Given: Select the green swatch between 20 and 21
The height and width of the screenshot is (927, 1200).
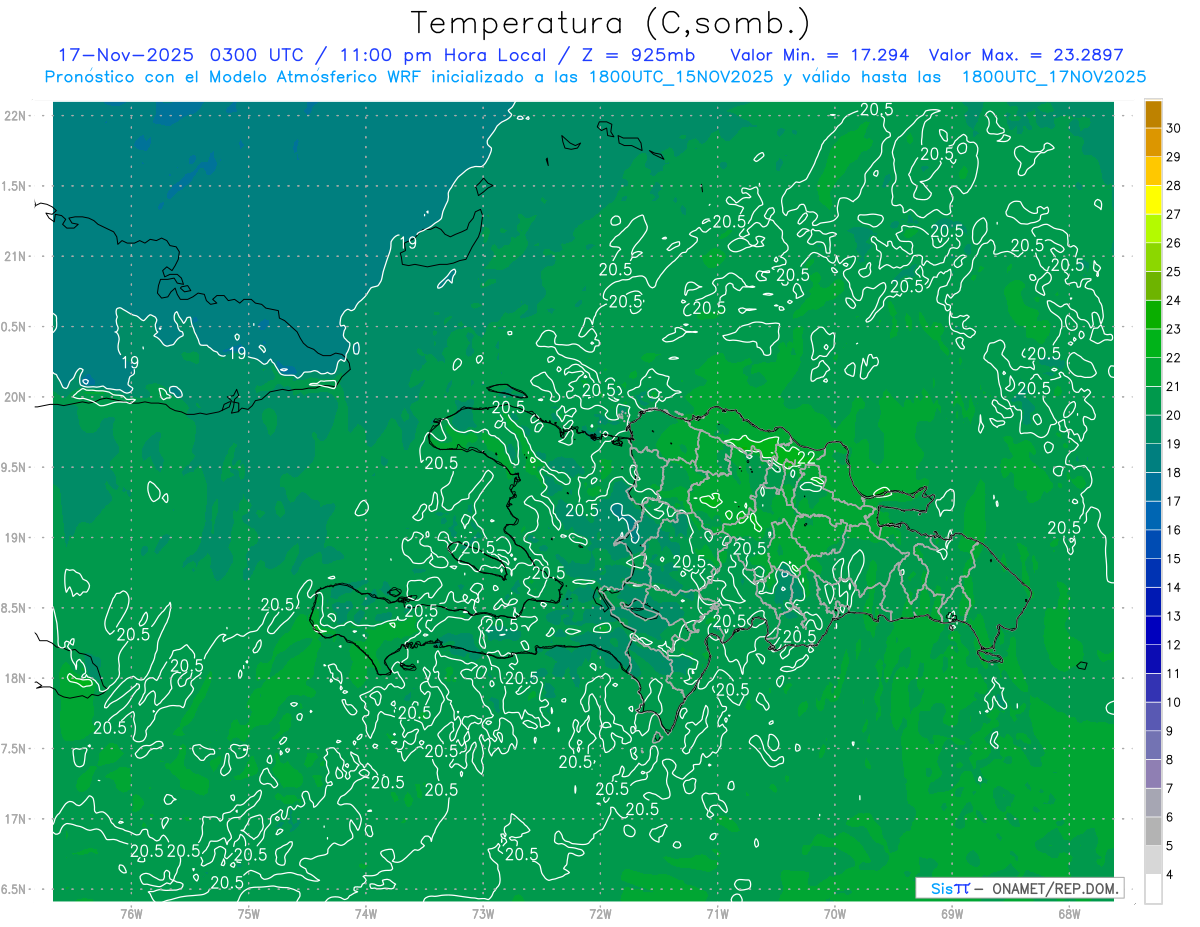Looking at the screenshot, I should [x=1153, y=401].
